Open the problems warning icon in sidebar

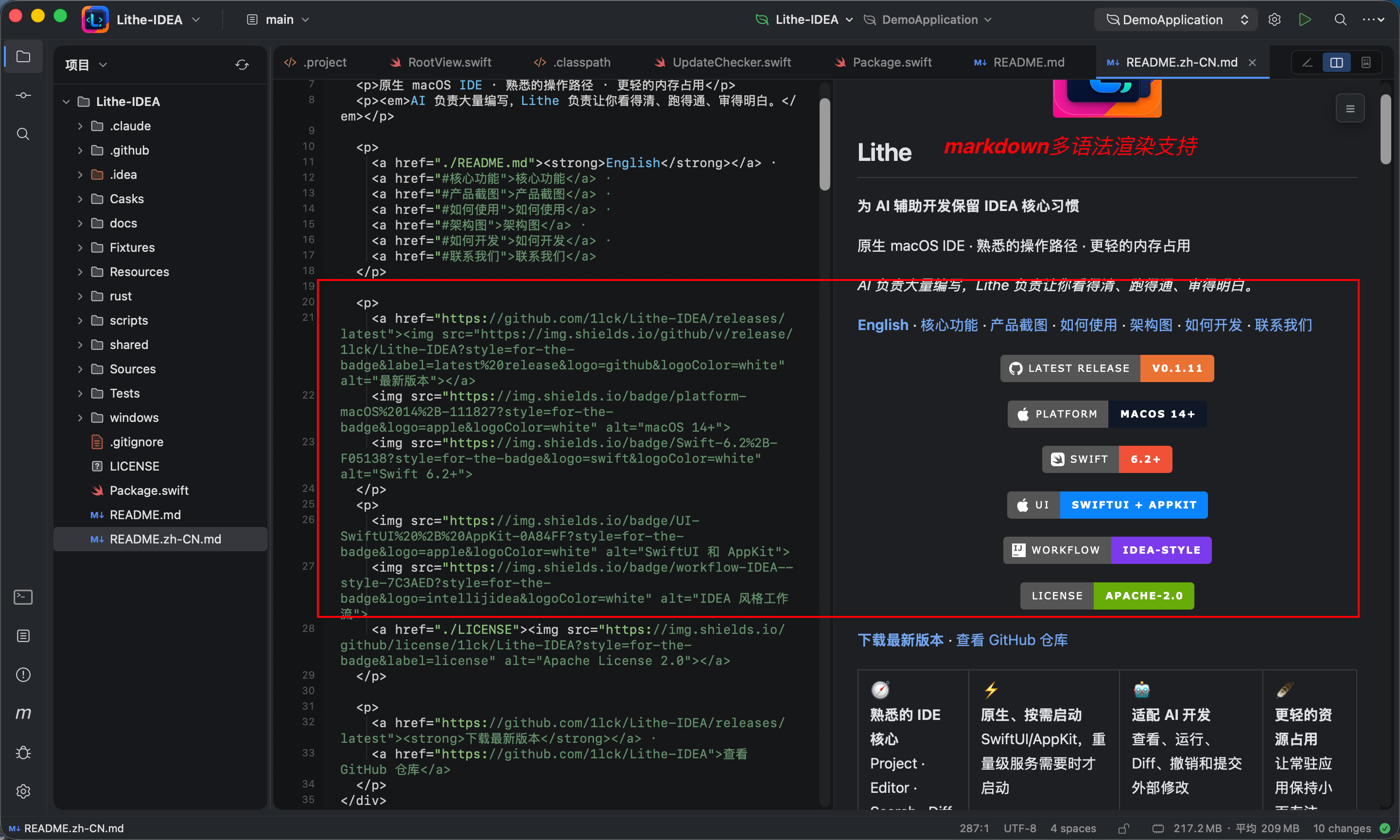point(23,675)
